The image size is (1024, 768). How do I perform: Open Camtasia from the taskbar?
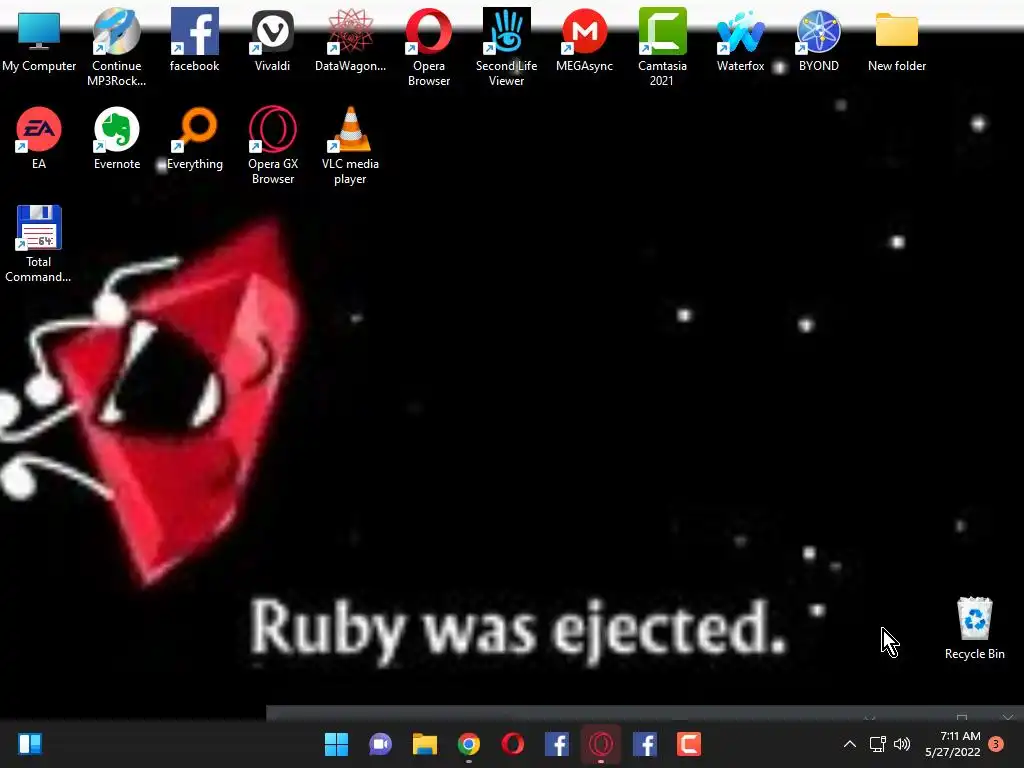point(688,744)
